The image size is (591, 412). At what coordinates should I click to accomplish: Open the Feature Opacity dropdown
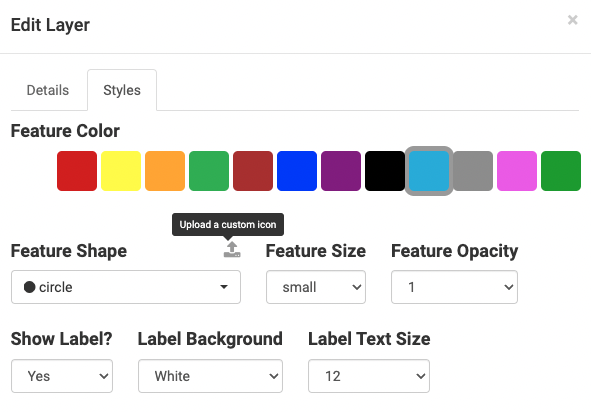[x=454, y=287]
